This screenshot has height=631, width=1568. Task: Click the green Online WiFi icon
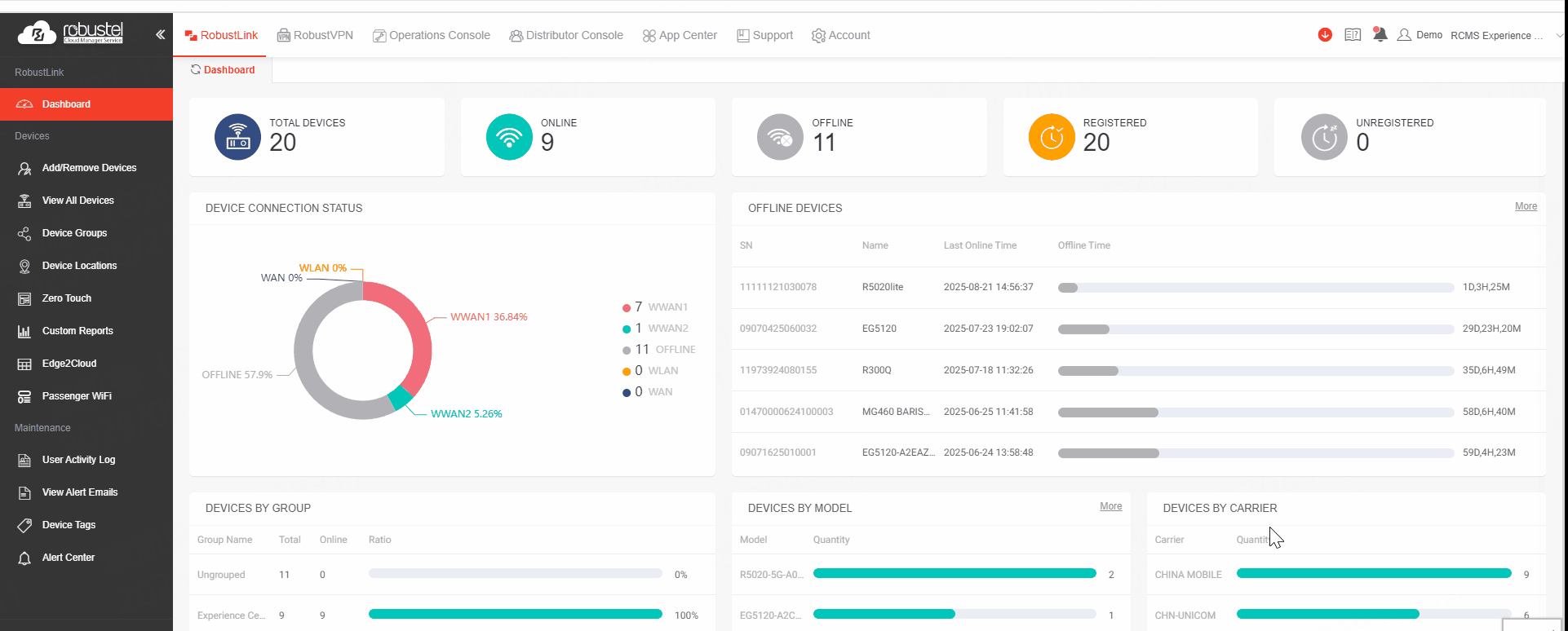tap(509, 137)
